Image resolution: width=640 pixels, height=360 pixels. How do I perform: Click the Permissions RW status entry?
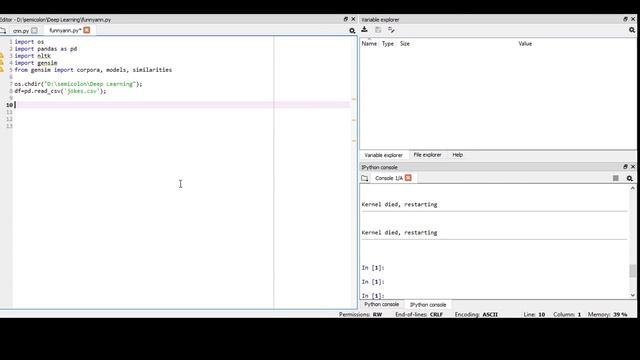(x=360, y=315)
